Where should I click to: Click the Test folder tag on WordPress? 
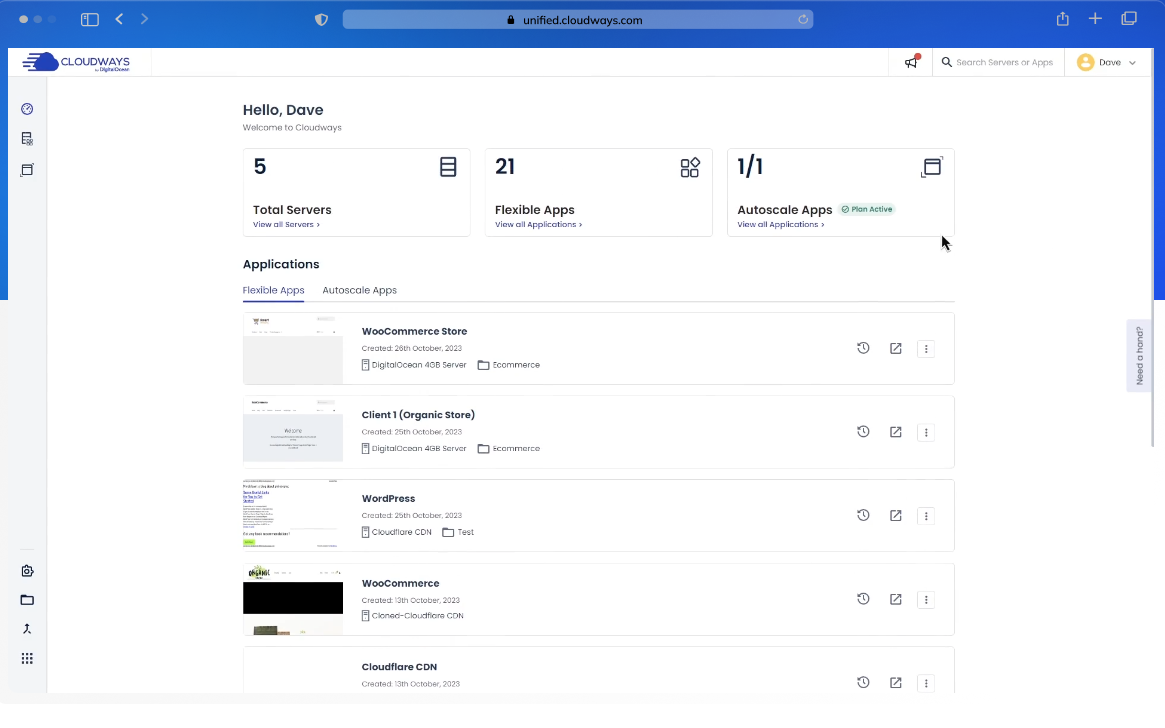(x=458, y=532)
